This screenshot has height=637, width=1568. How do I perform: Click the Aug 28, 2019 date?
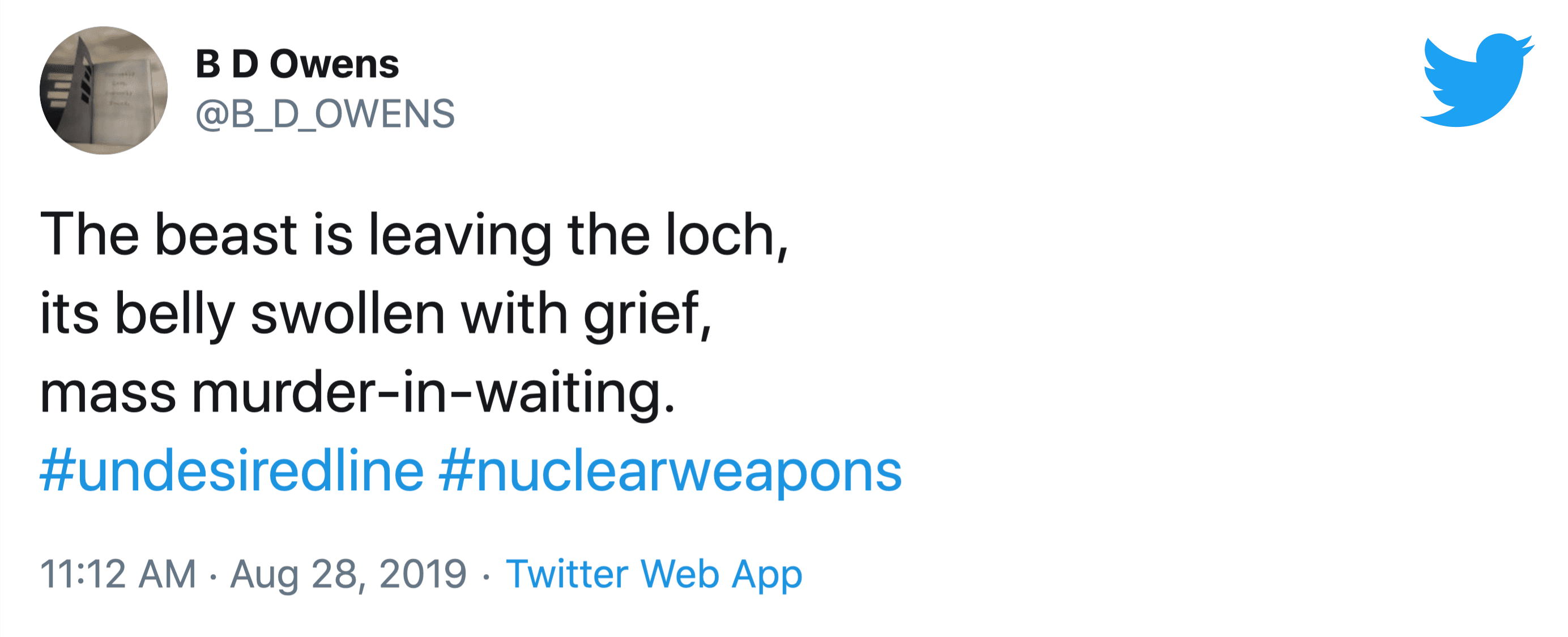[x=348, y=574]
